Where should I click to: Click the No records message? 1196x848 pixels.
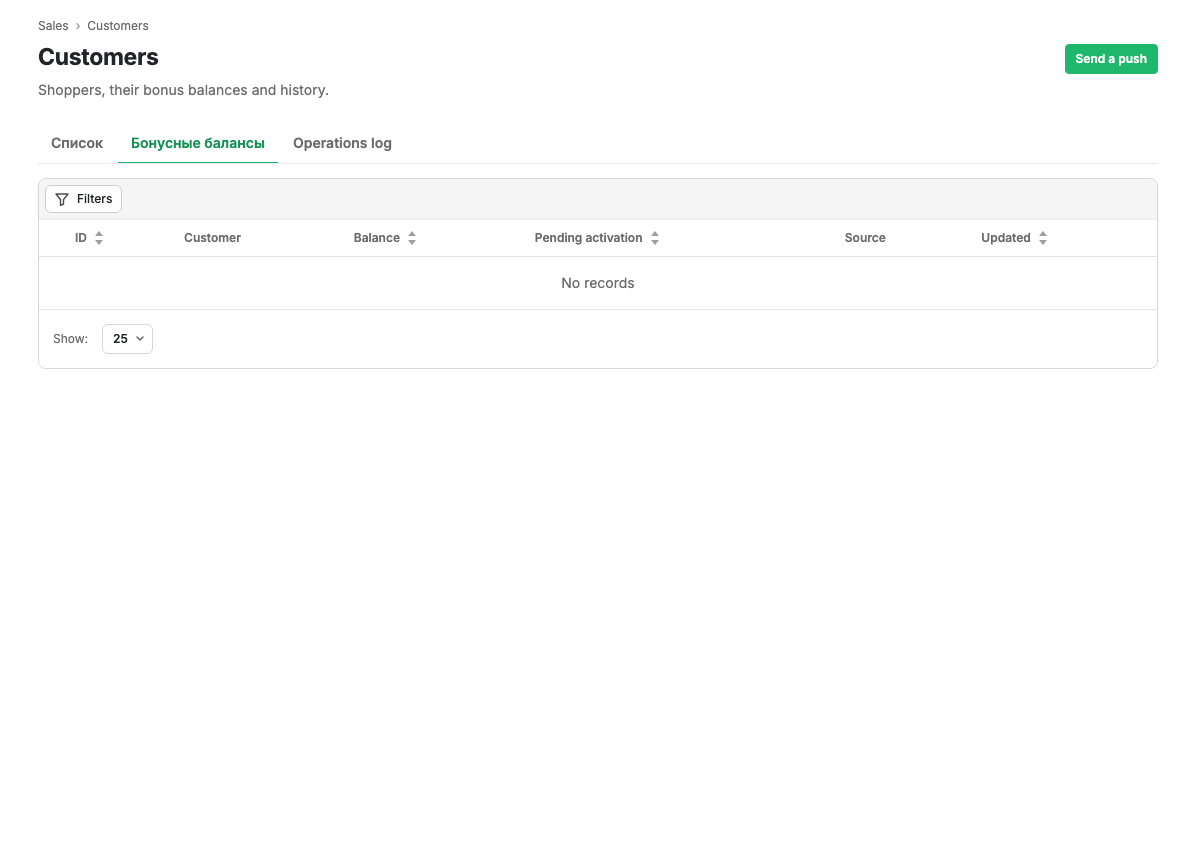(x=598, y=283)
